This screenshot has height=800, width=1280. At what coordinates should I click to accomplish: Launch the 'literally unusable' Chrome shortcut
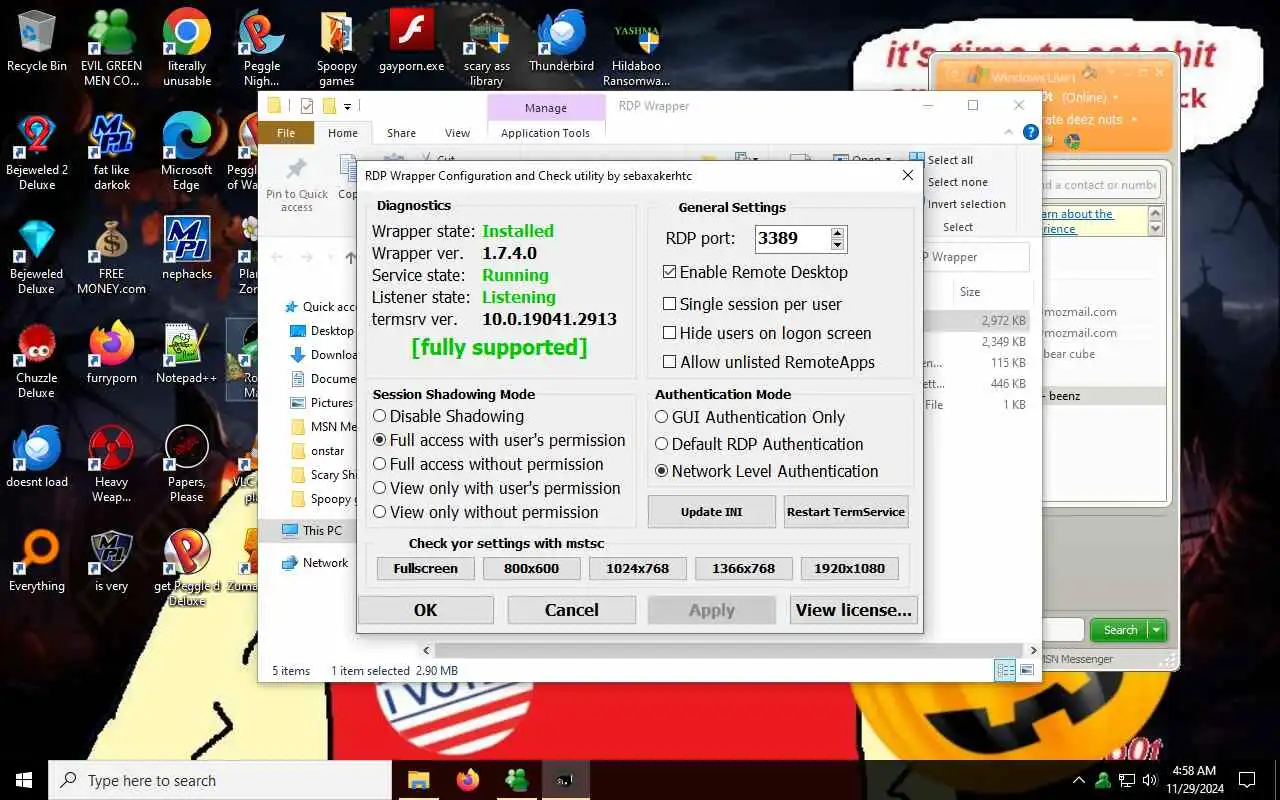pos(187,48)
